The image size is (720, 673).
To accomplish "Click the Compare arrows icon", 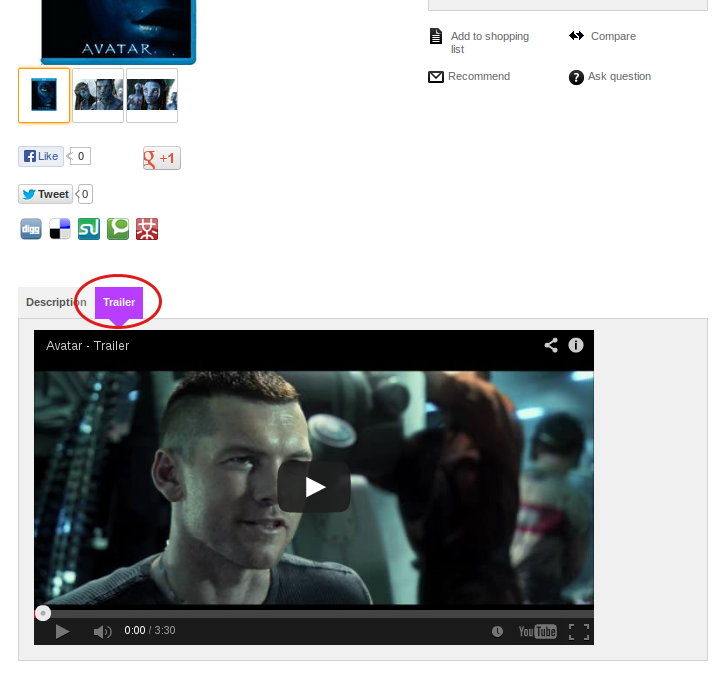I will [576, 35].
